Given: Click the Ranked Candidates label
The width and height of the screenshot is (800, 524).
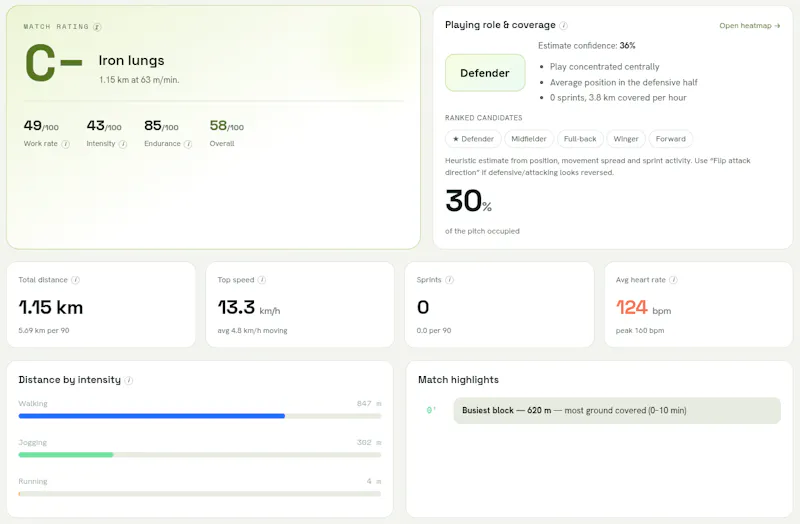Looking at the screenshot, I should click(x=483, y=118).
